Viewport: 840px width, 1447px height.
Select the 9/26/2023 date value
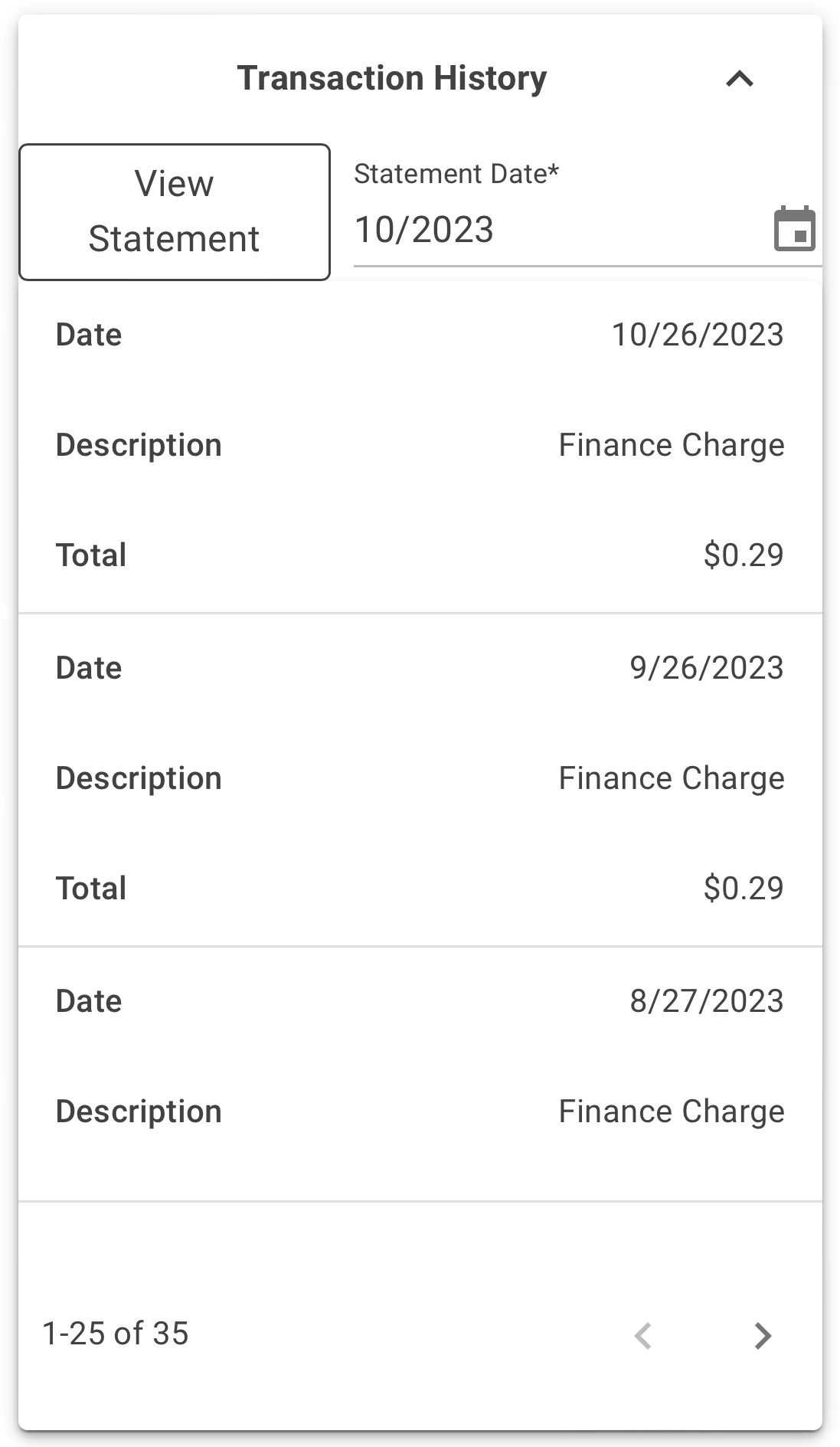[x=706, y=668]
